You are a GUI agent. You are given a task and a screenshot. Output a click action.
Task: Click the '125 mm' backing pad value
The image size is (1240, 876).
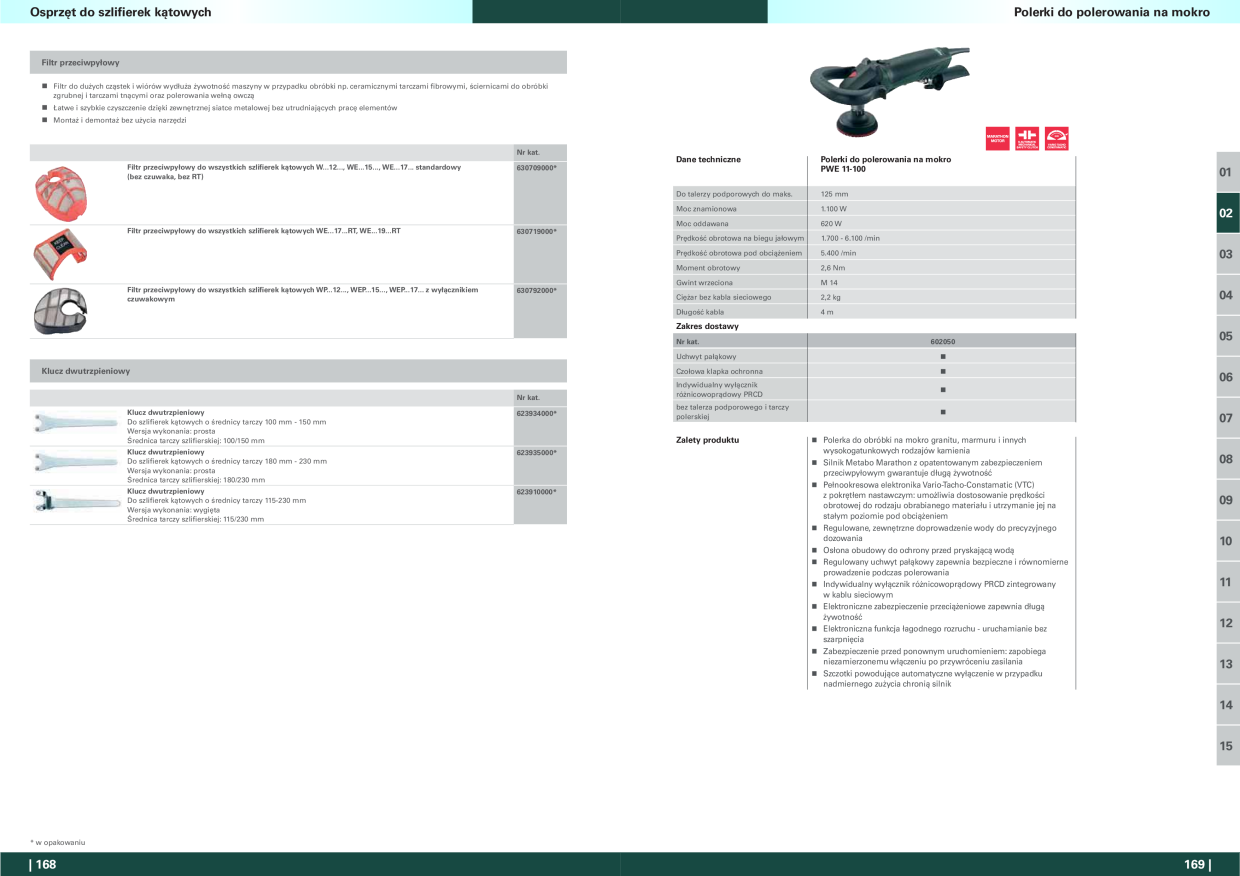point(834,194)
